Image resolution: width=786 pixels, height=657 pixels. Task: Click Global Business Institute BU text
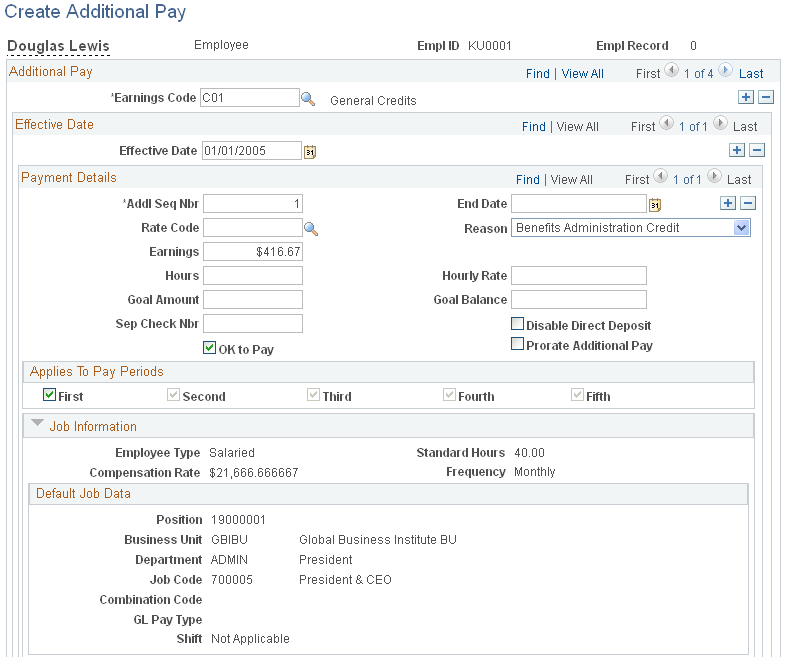(377, 540)
